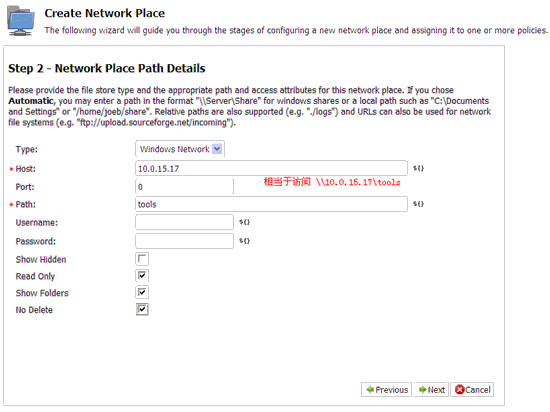This screenshot has height=412, width=550.
Task: Click the green arrow on Next button
Action: 423,390
